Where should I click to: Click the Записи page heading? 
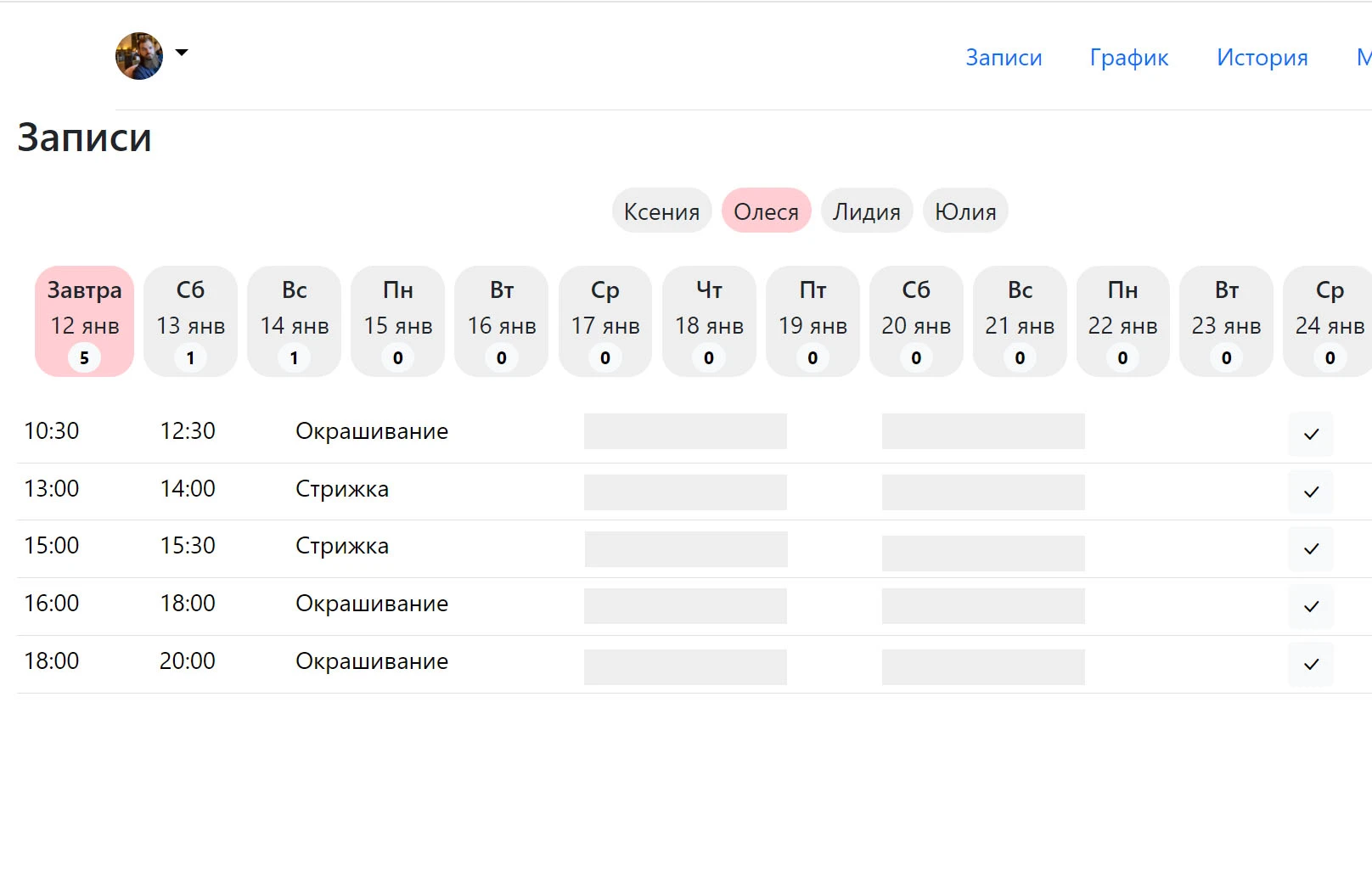84,138
